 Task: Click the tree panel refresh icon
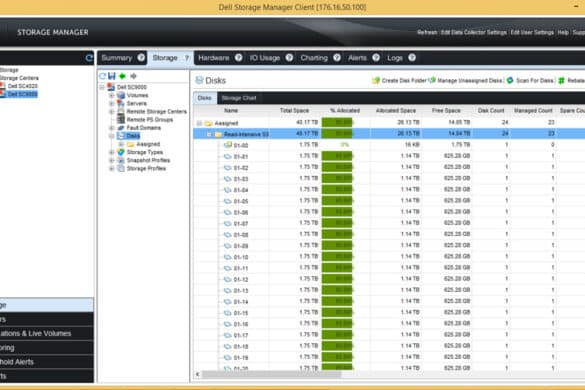pyautogui.click(x=102, y=76)
